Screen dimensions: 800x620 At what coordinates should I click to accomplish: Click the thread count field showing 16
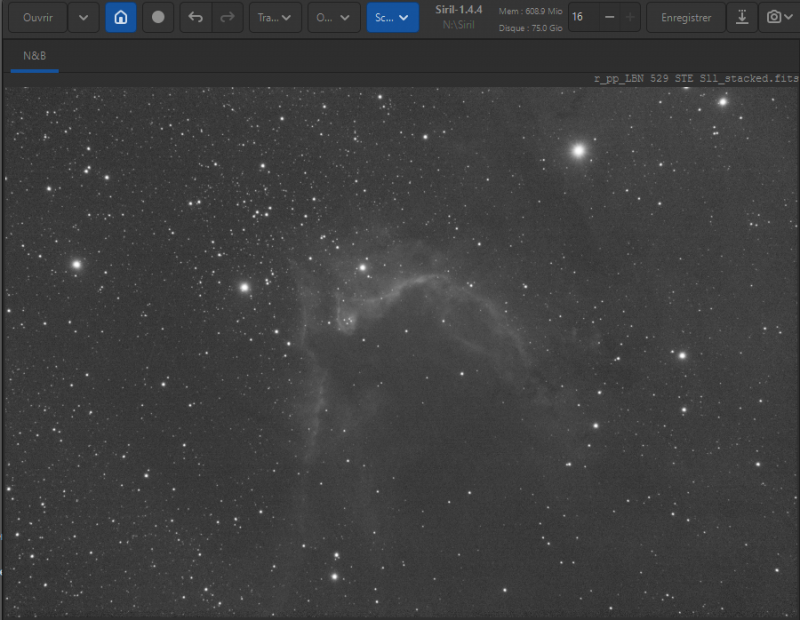point(583,17)
